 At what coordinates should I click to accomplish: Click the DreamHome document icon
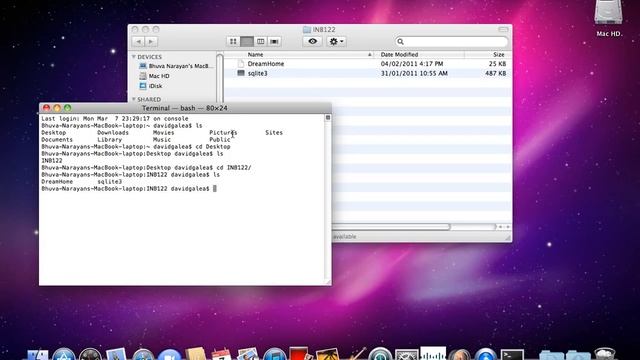241,64
